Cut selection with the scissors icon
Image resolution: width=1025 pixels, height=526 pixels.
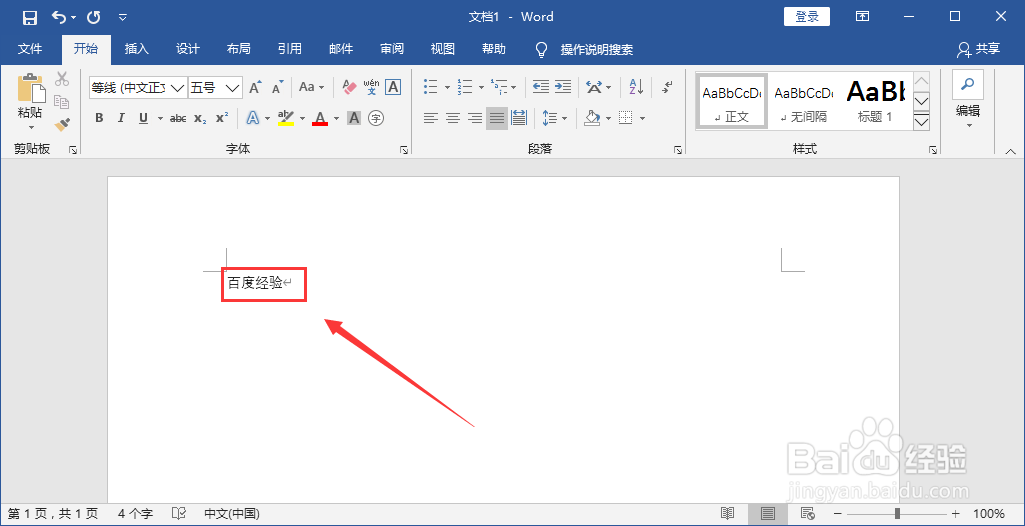(x=62, y=79)
